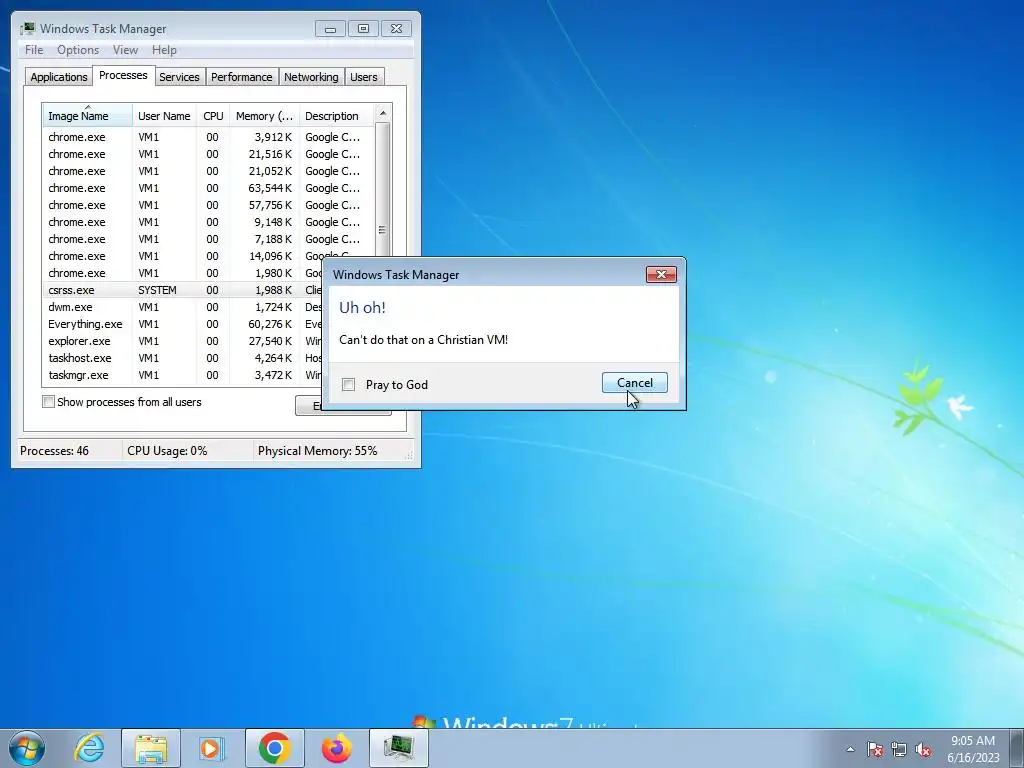Sort by the Memory column header
The width and height of the screenshot is (1024, 768).
click(264, 116)
